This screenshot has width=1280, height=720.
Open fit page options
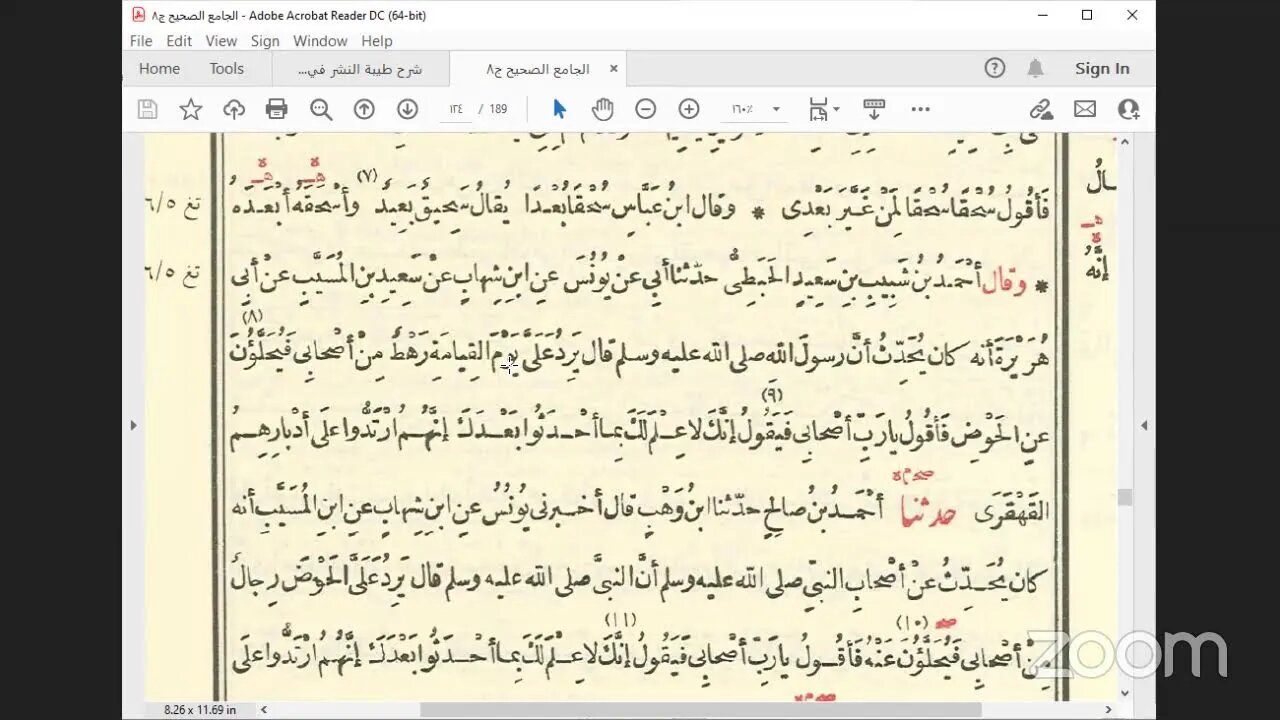(x=824, y=109)
